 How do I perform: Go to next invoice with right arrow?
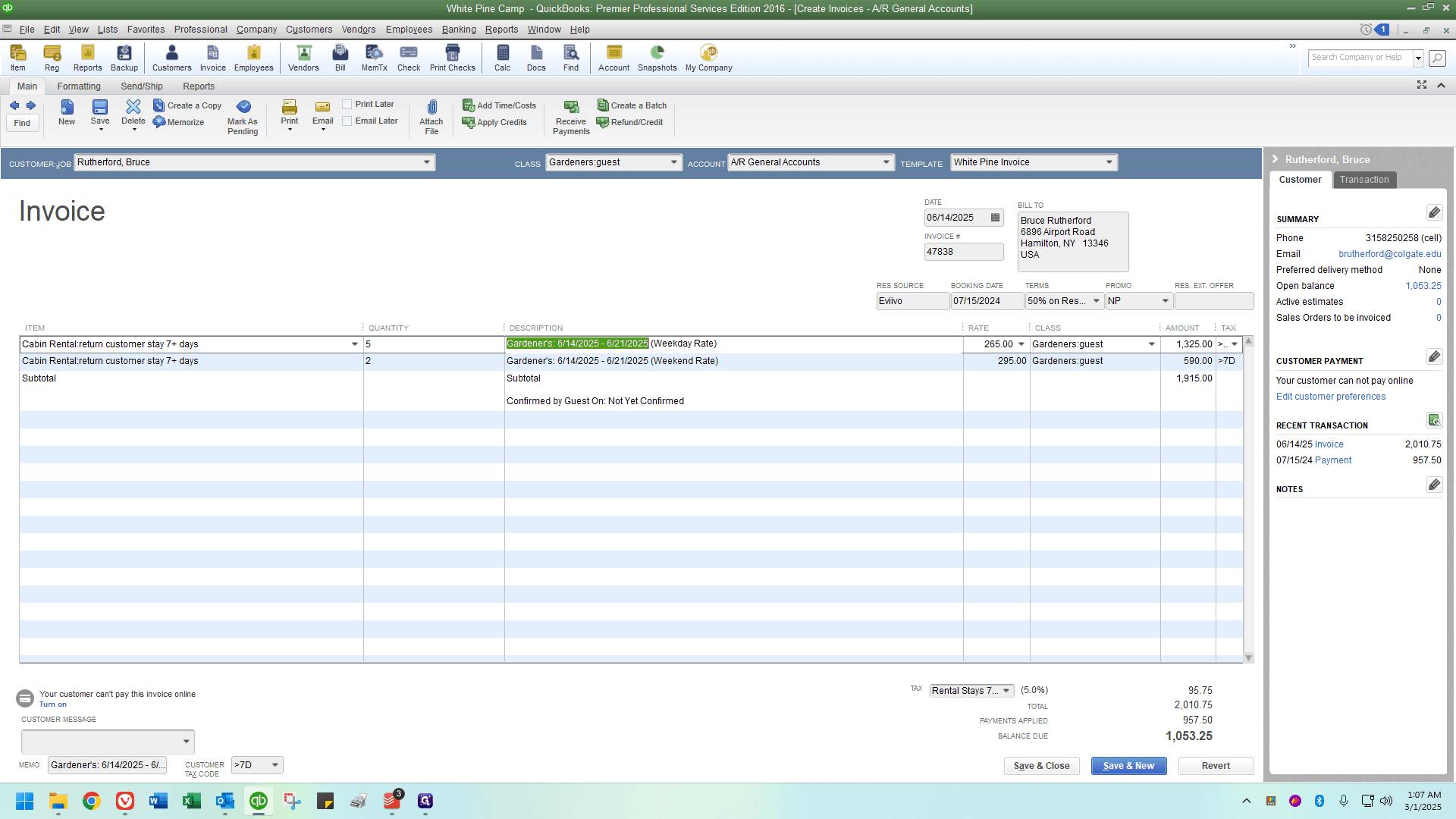tap(31, 105)
